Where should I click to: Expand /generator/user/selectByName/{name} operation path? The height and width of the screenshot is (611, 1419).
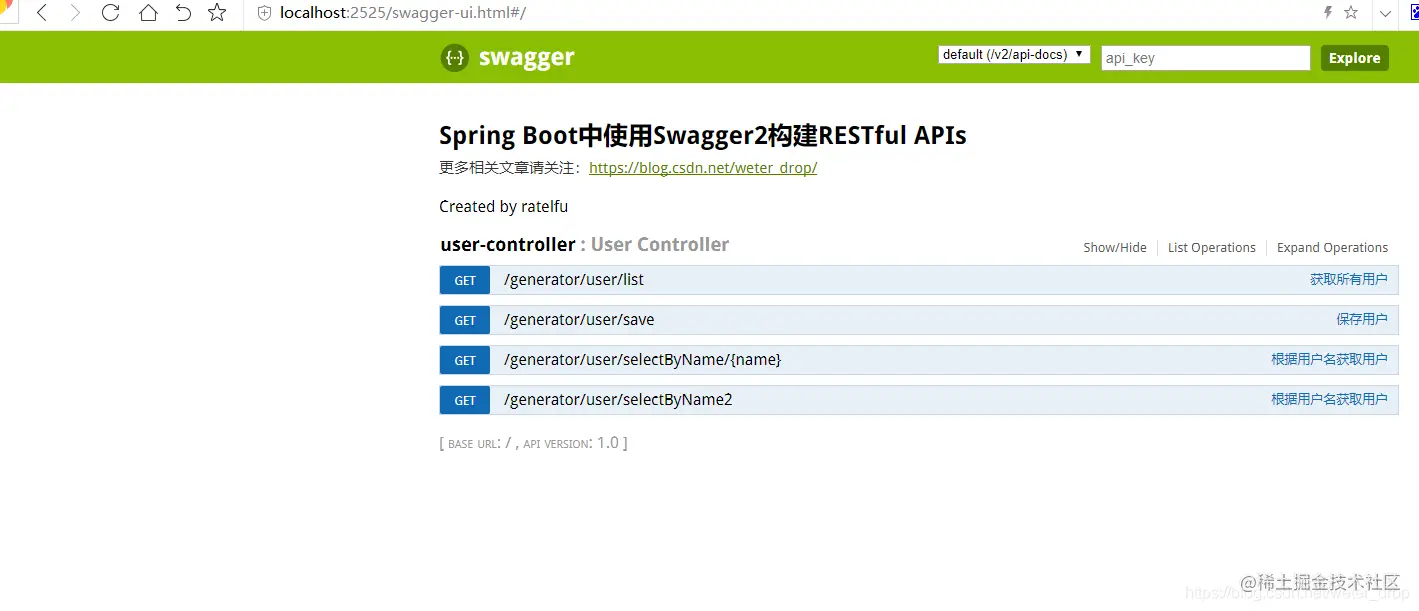pyautogui.click(x=642, y=360)
